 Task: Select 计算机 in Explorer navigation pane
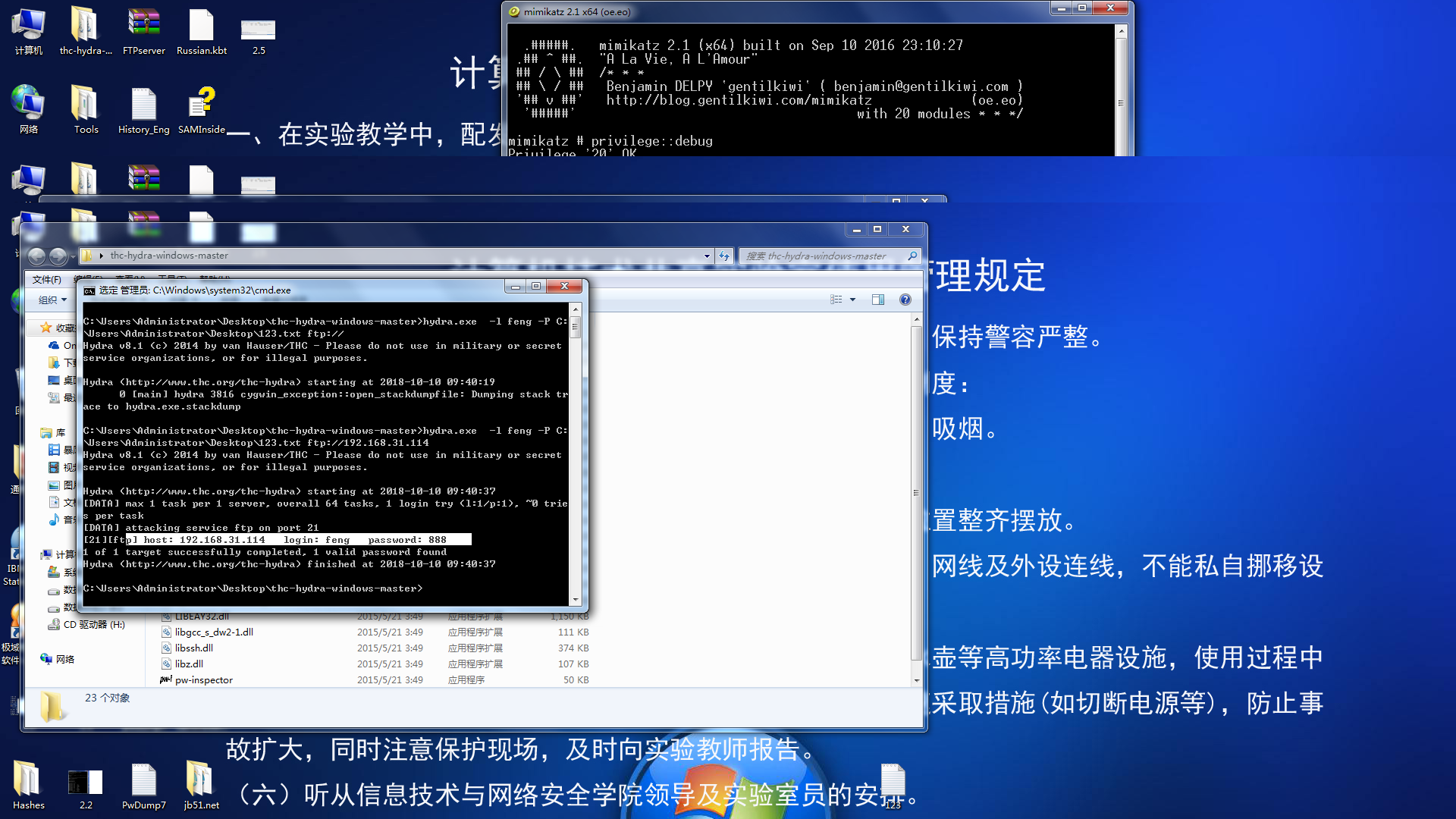58,555
